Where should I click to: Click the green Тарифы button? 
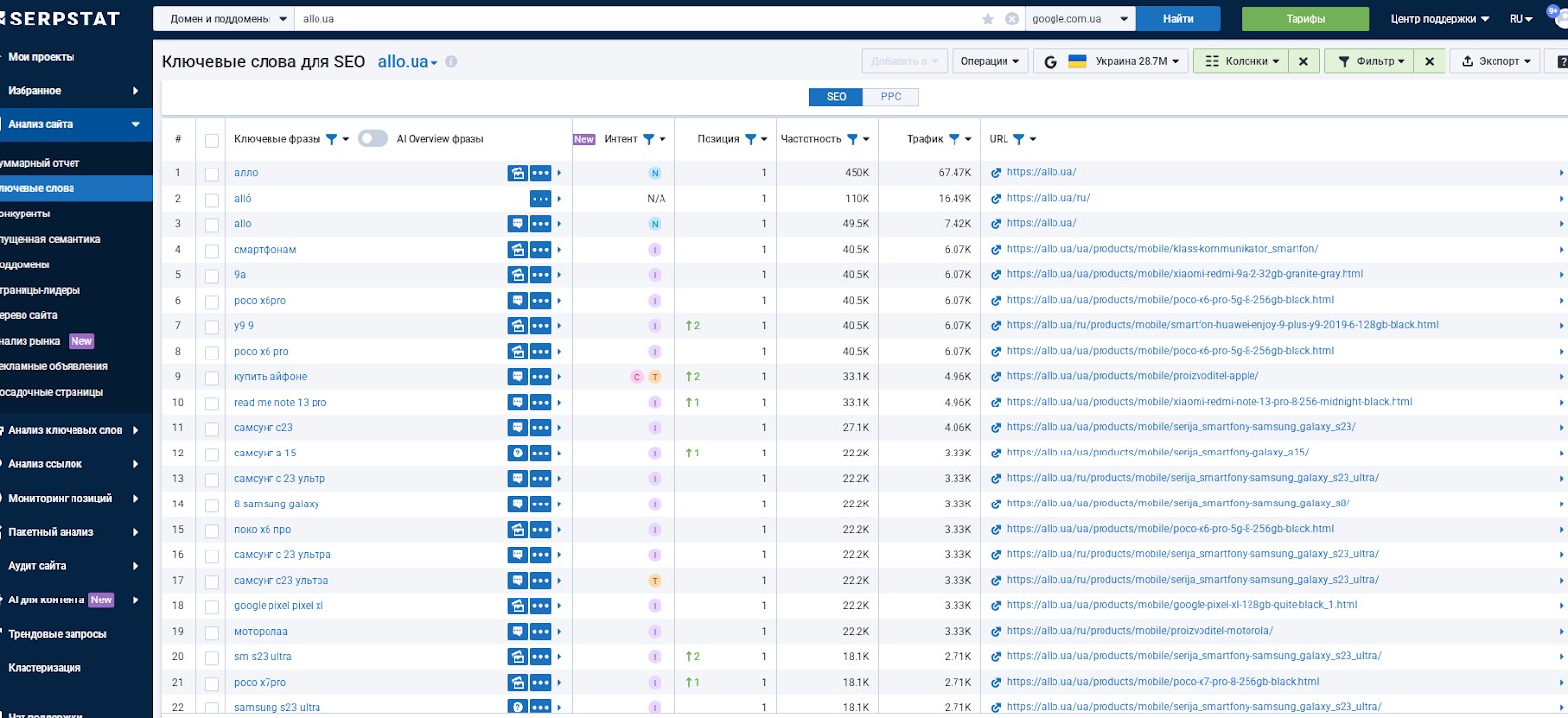click(x=1305, y=19)
